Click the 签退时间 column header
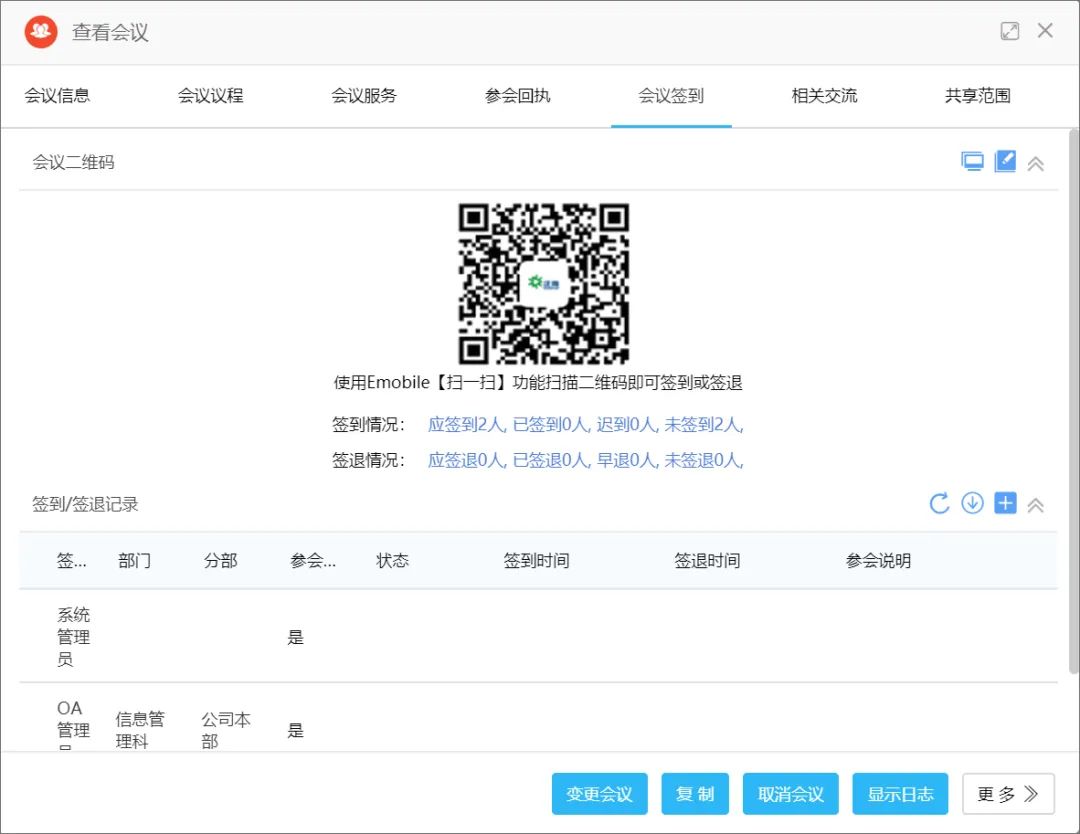This screenshot has height=834, width=1080. click(707, 561)
